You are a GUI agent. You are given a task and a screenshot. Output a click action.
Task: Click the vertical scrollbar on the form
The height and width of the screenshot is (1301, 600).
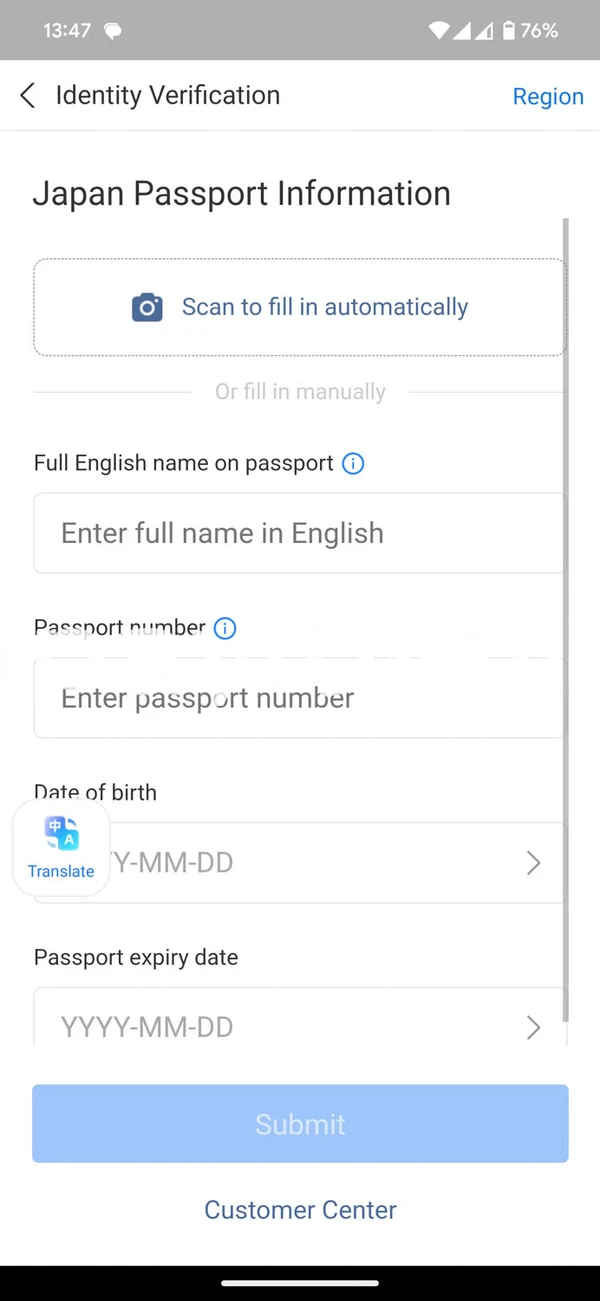[x=566, y=620]
